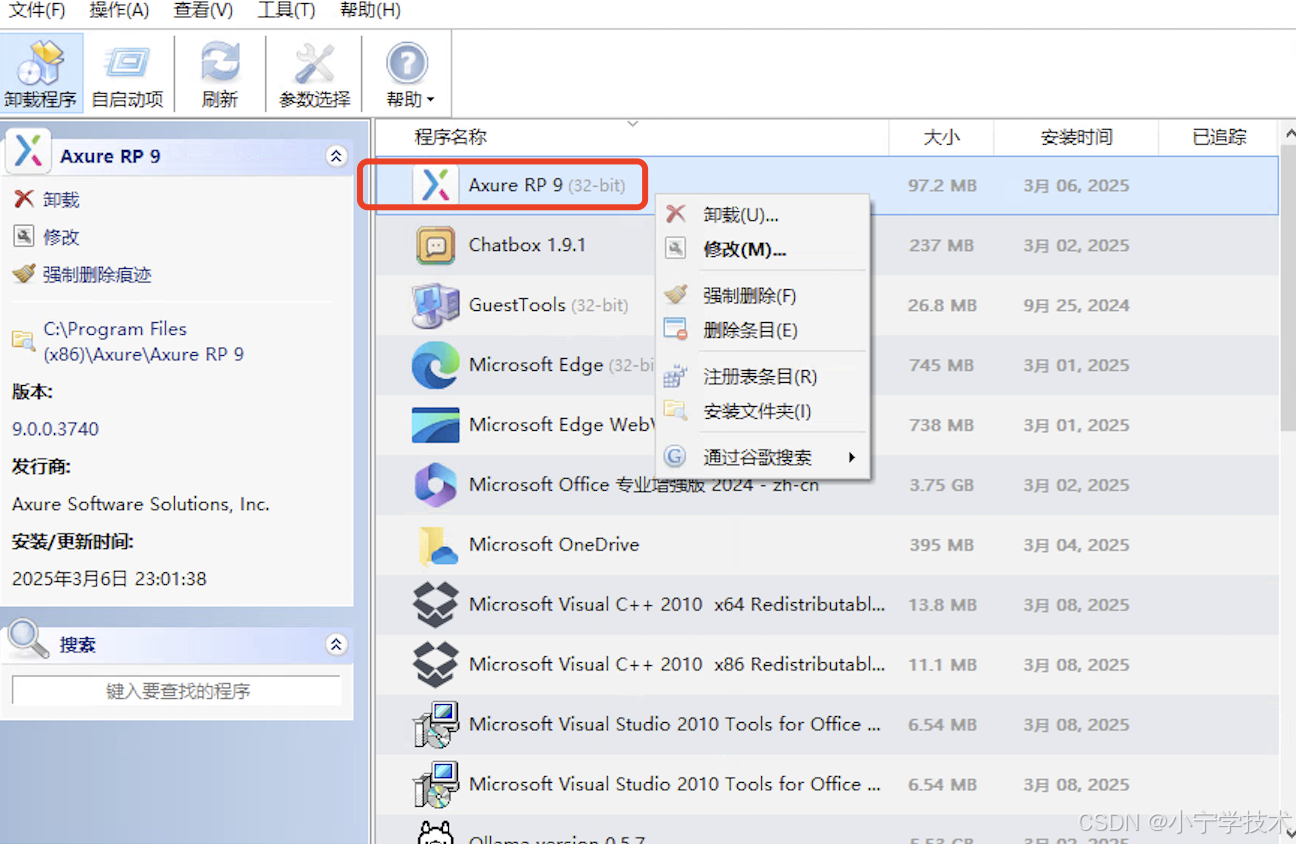Click the broom icon beside 强制删除痕迹
Image resolution: width=1296 pixels, height=844 pixels.
pos(24,273)
